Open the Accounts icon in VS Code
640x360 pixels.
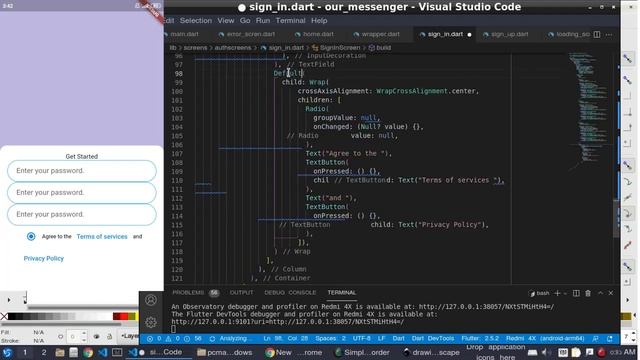pyautogui.click(x=151, y=300)
